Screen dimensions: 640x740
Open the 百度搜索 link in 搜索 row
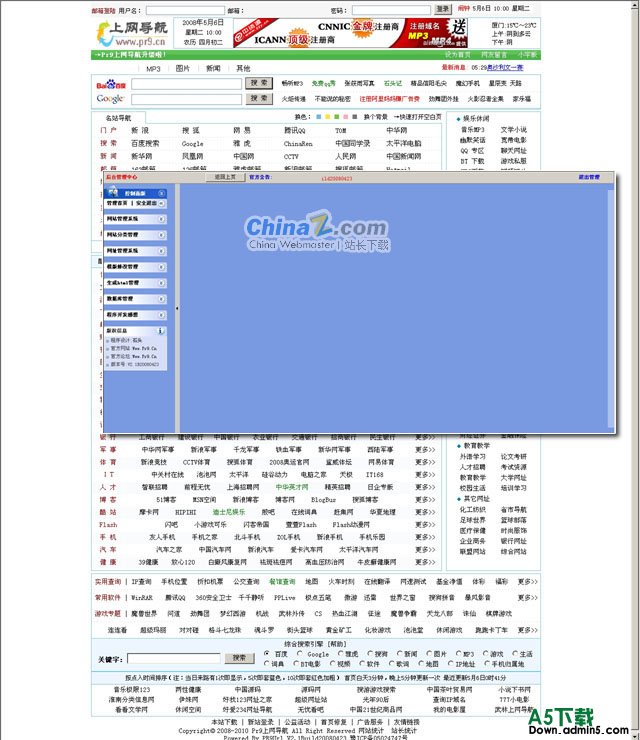[145, 143]
